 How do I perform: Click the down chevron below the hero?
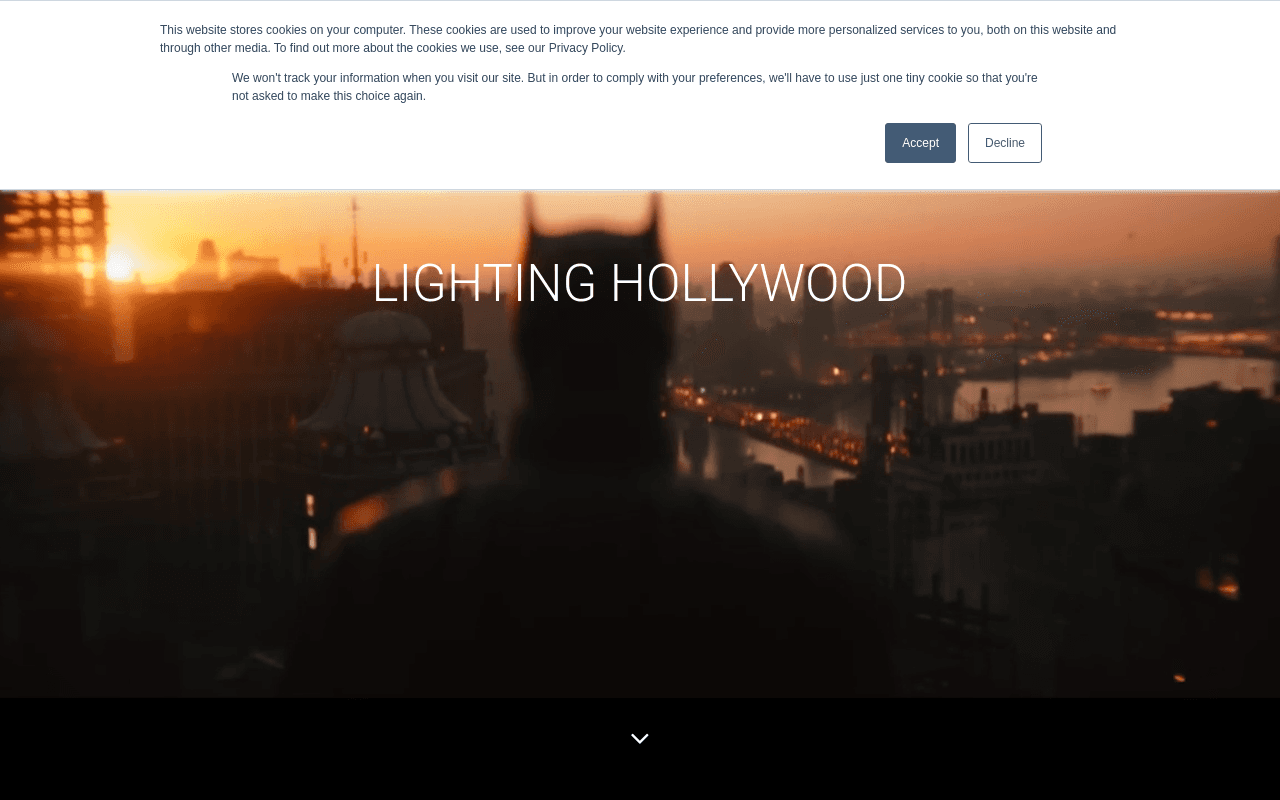pos(640,739)
